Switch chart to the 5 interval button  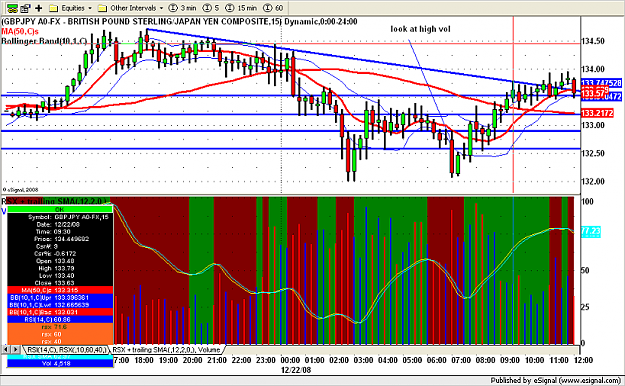click(x=212, y=8)
